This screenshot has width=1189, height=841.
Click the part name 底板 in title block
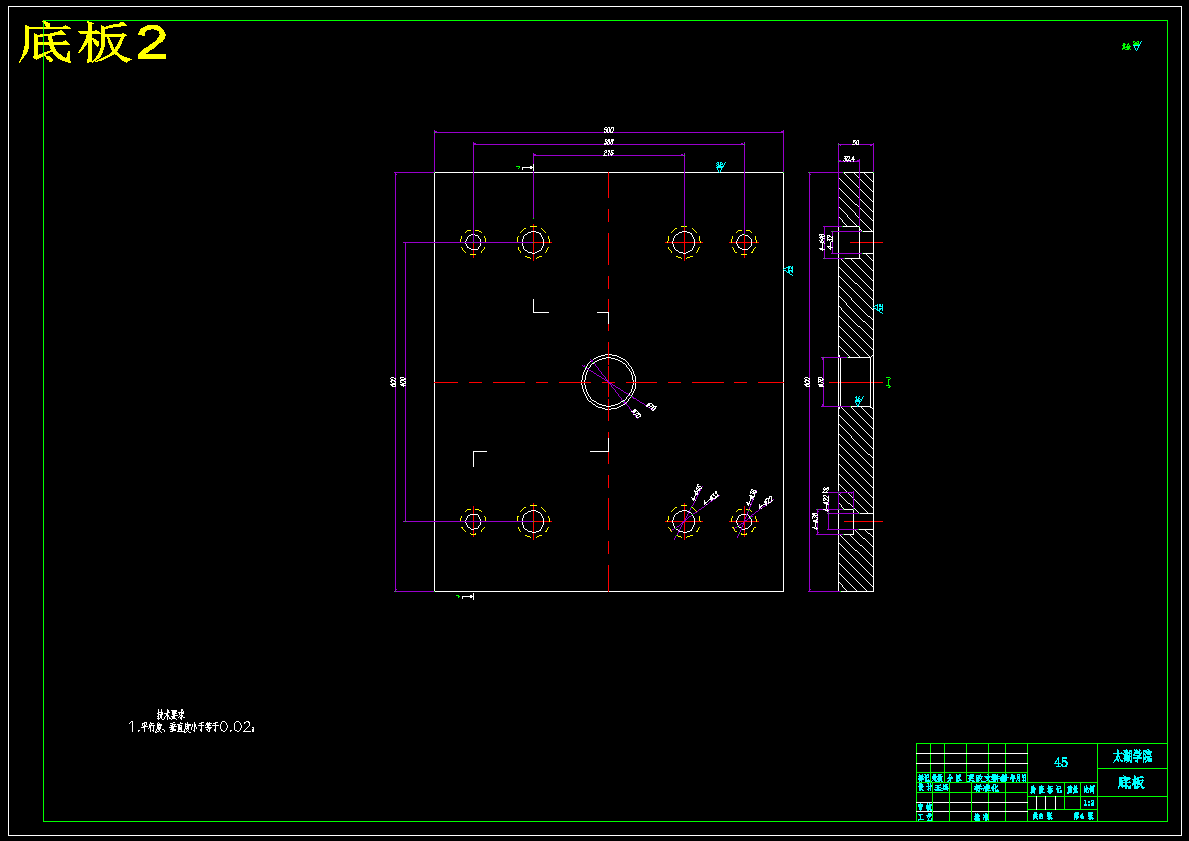[x=1131, y=783]
